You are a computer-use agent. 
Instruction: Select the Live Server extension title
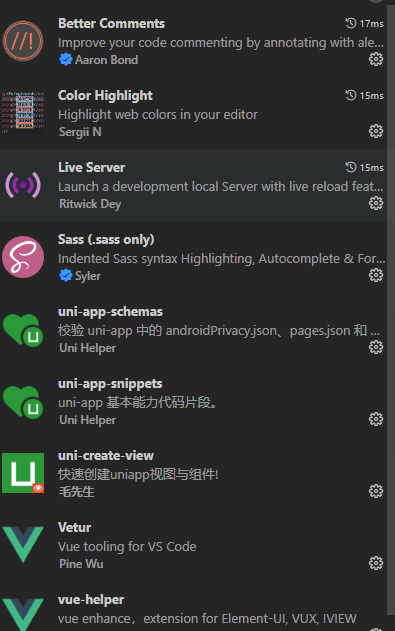(x=91, y=167)
